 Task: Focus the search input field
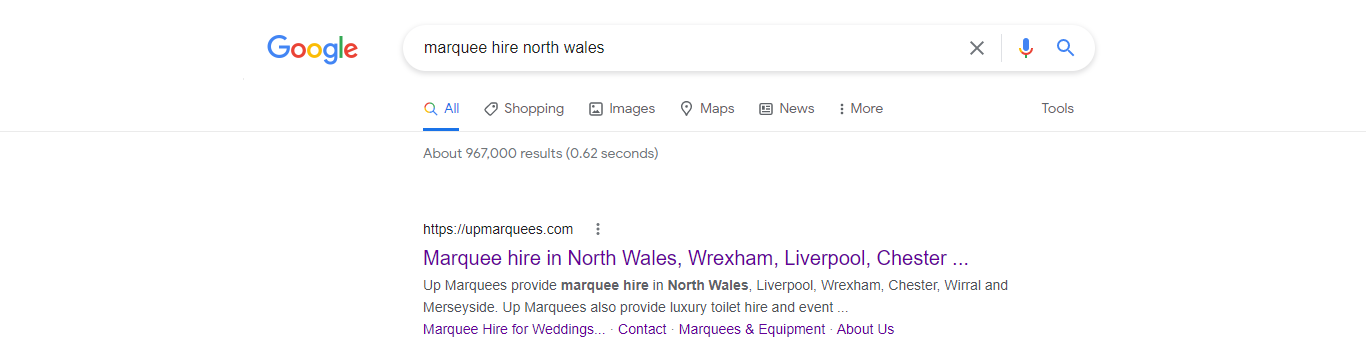pyautogui.click(x=685, y=48)
